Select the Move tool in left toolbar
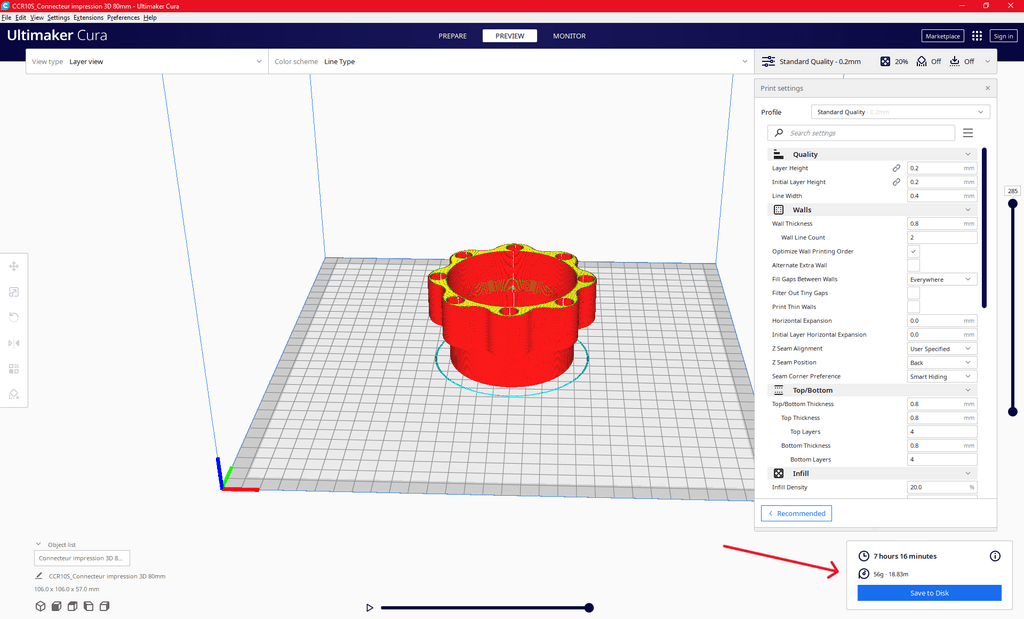The image size is (1024, 619). click(x=14, y=266)
